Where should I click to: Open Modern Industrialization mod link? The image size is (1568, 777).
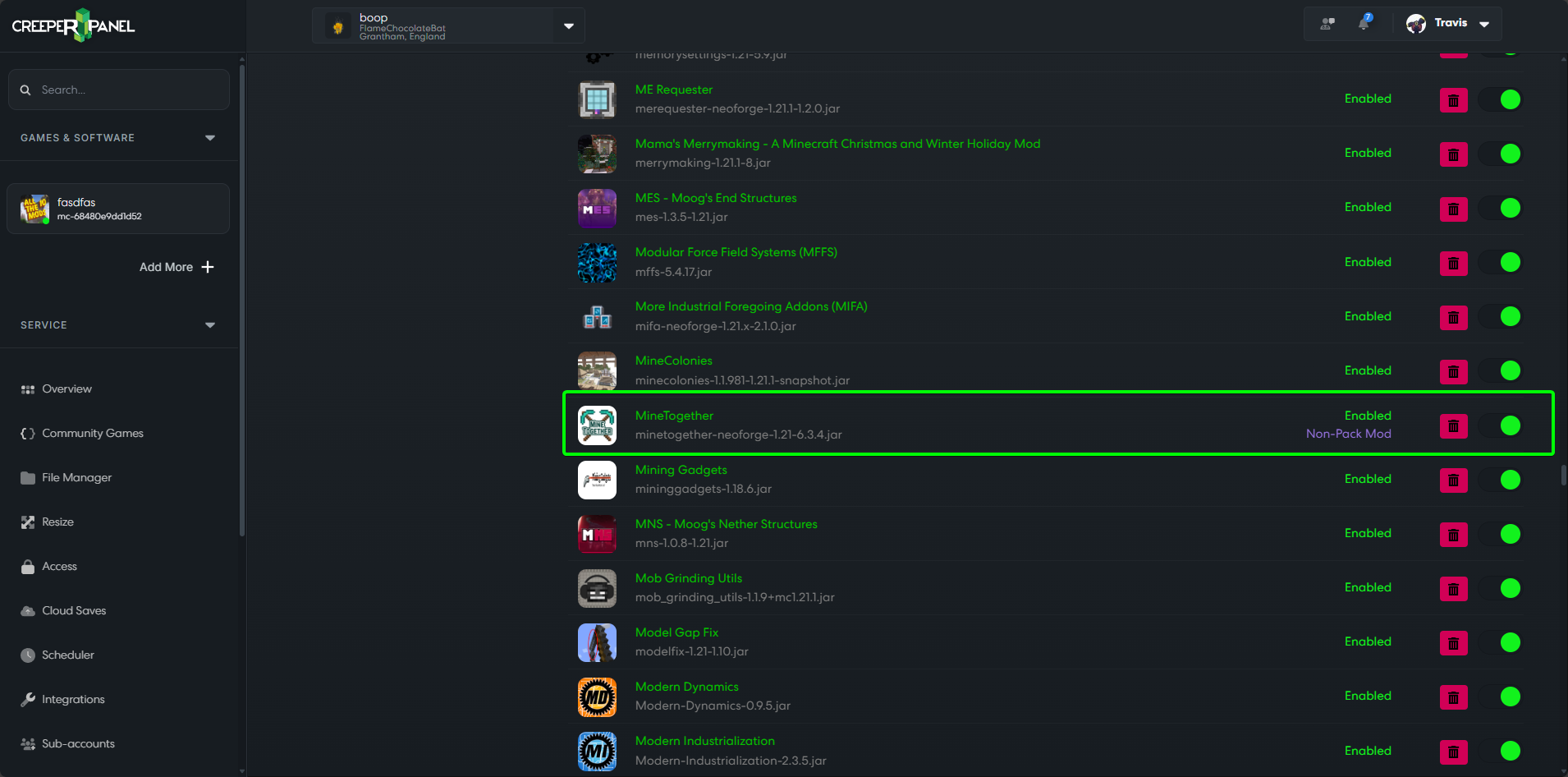point(704,741)
